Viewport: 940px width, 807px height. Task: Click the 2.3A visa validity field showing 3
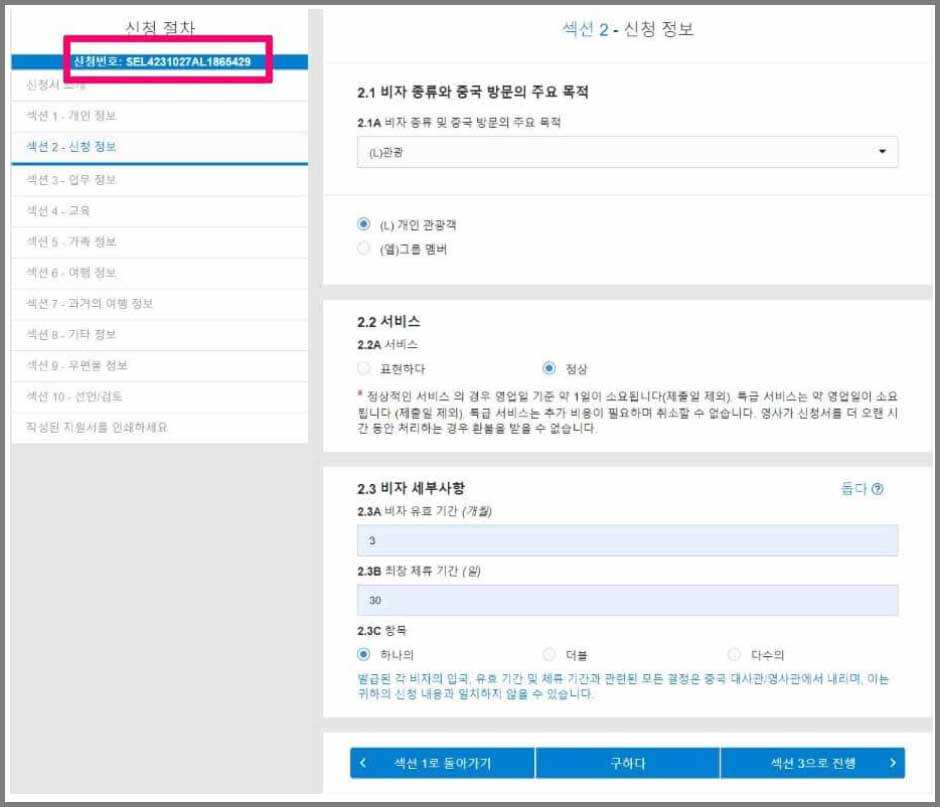(625, 540)
